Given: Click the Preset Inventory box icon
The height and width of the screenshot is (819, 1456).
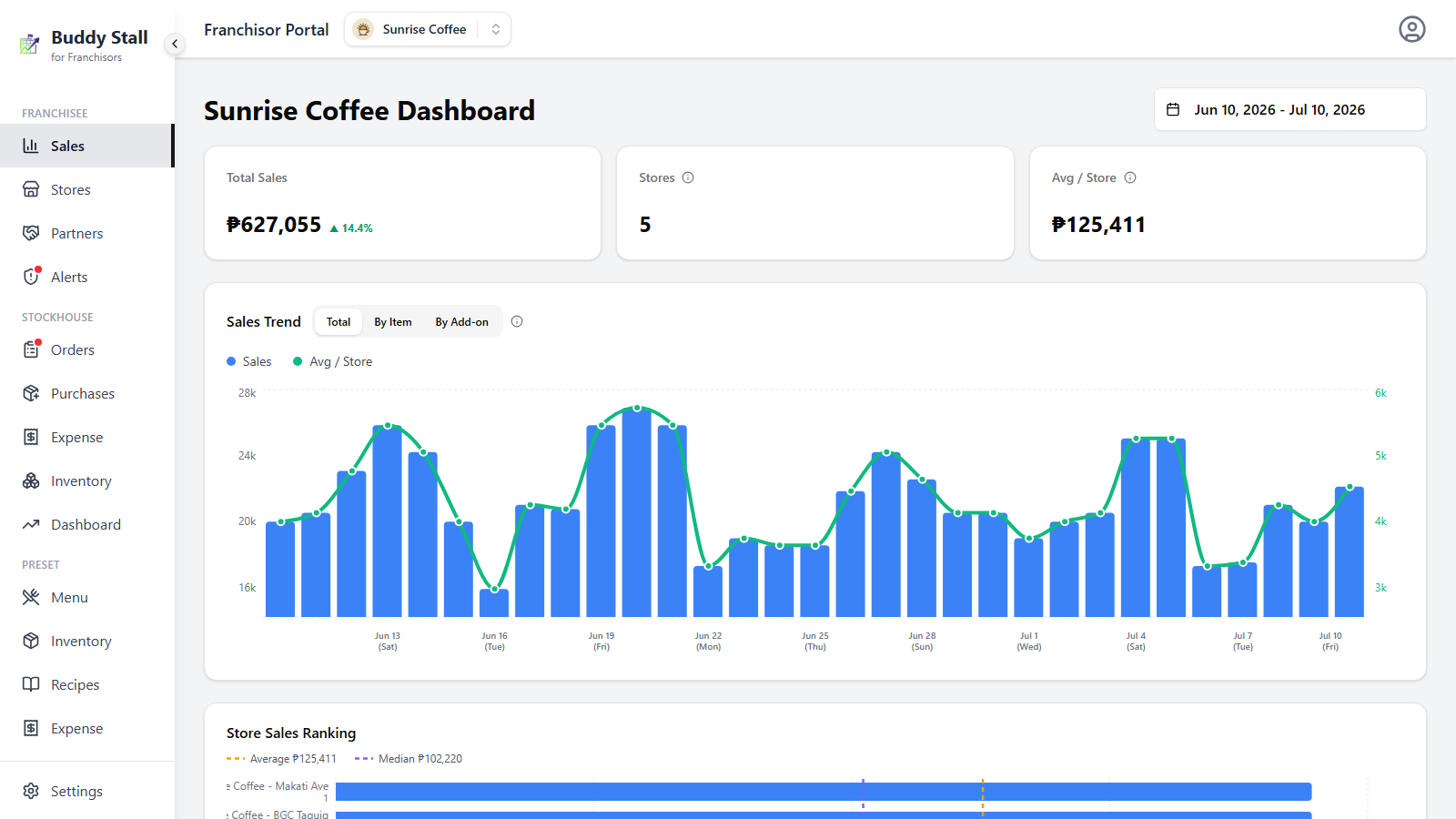Looking at the screenshot, I should [31, 641].
